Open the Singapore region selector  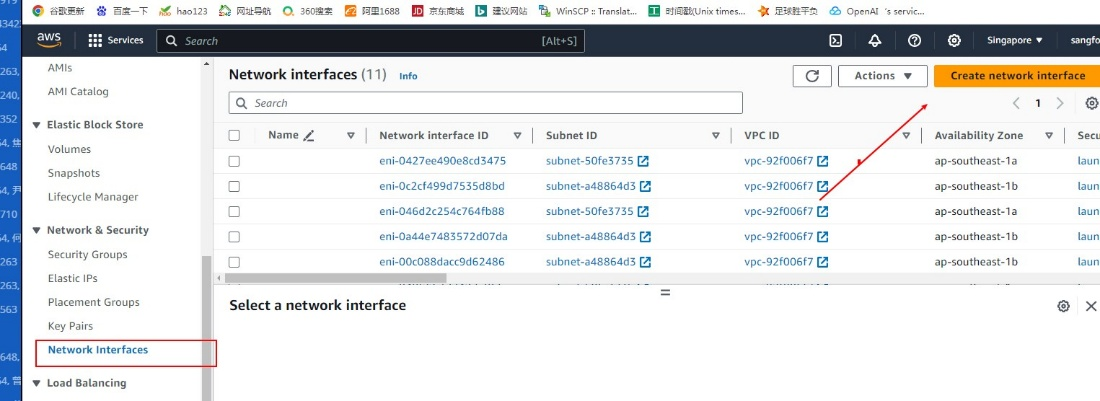(x=1014, y=40)
